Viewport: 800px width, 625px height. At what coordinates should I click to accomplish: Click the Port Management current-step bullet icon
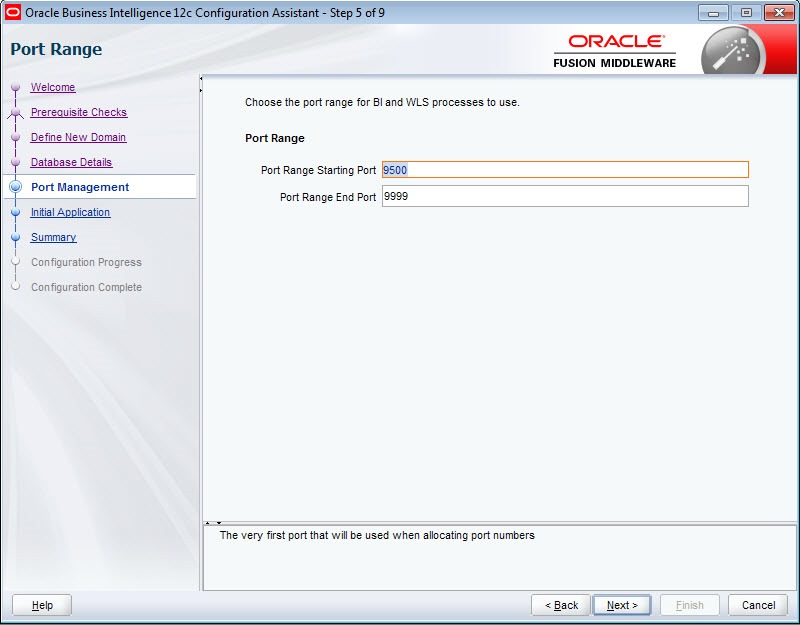tap(16, 187)
